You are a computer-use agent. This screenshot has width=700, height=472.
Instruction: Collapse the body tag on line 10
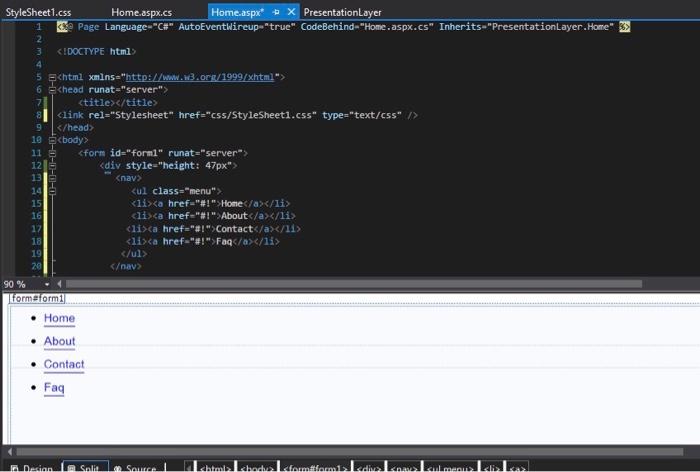(x=52, y=140)
